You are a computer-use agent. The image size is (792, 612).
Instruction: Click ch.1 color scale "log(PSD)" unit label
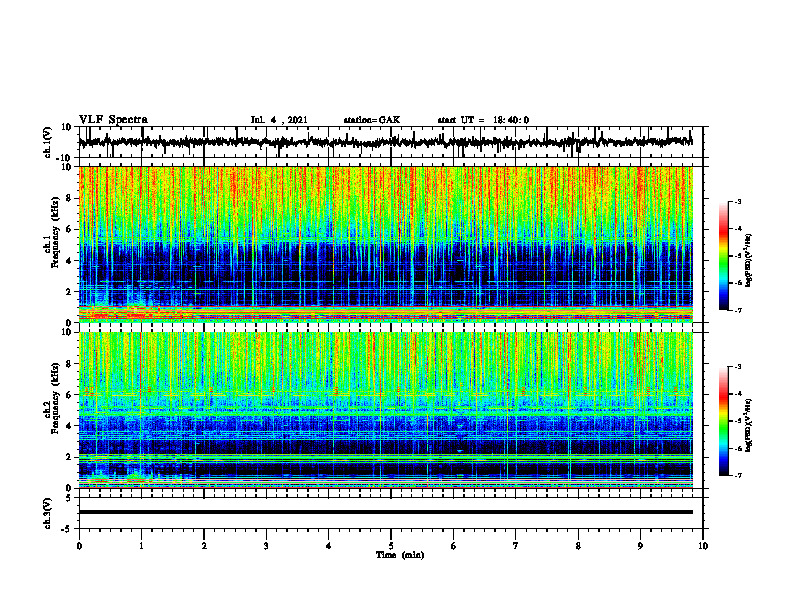[x=748, y=261]
